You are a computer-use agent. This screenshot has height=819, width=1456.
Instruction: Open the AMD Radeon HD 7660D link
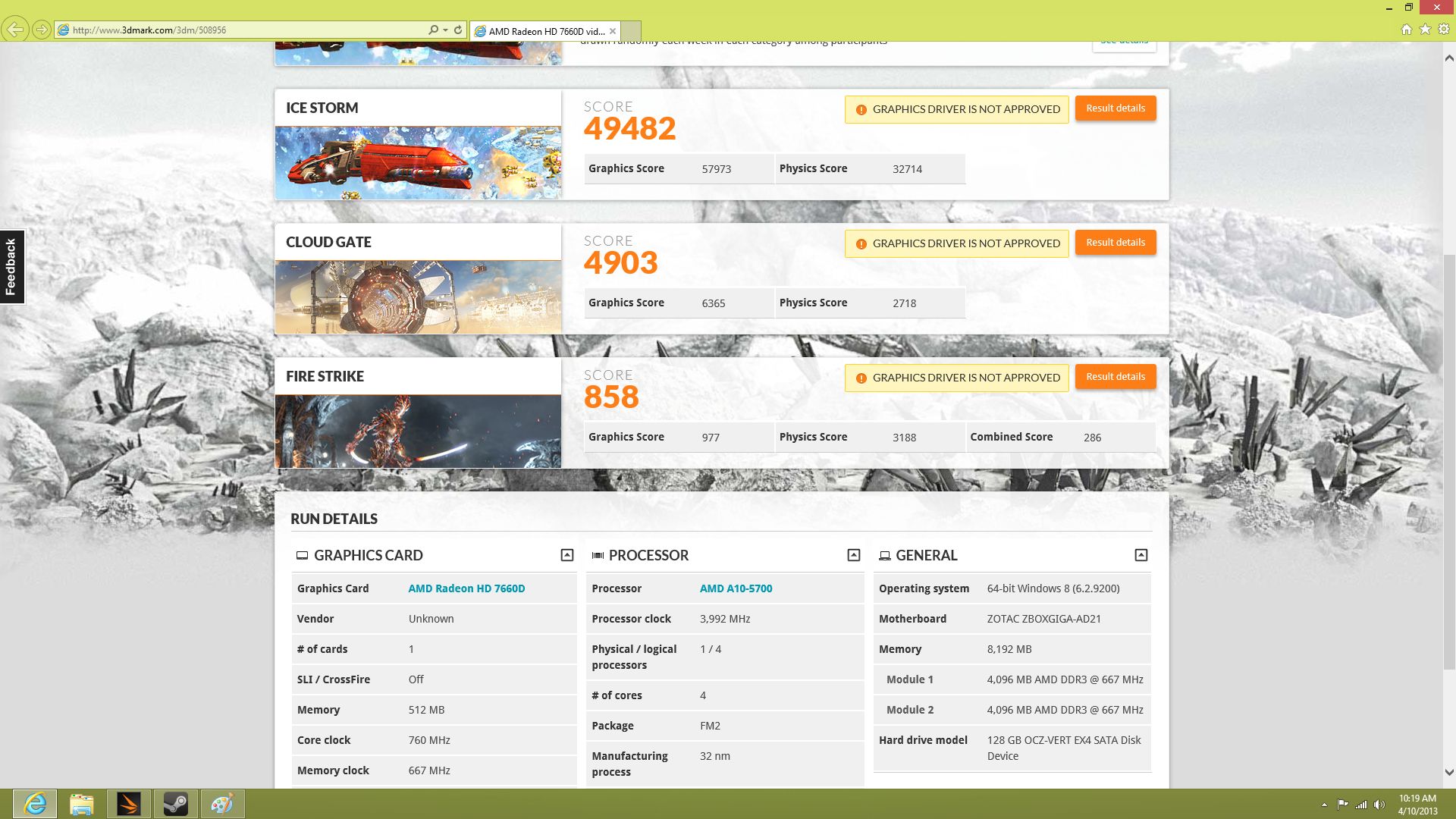point(466,588)
